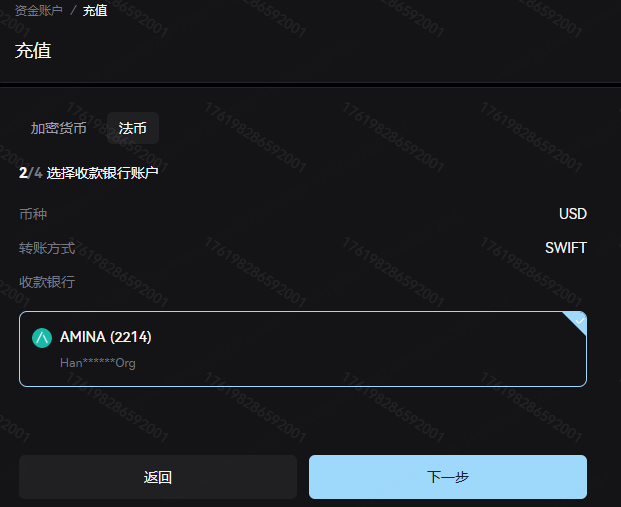The width and height of the screenshot is (621, 507).
Task: Click the 收款银行 section label
Action: 47,282
